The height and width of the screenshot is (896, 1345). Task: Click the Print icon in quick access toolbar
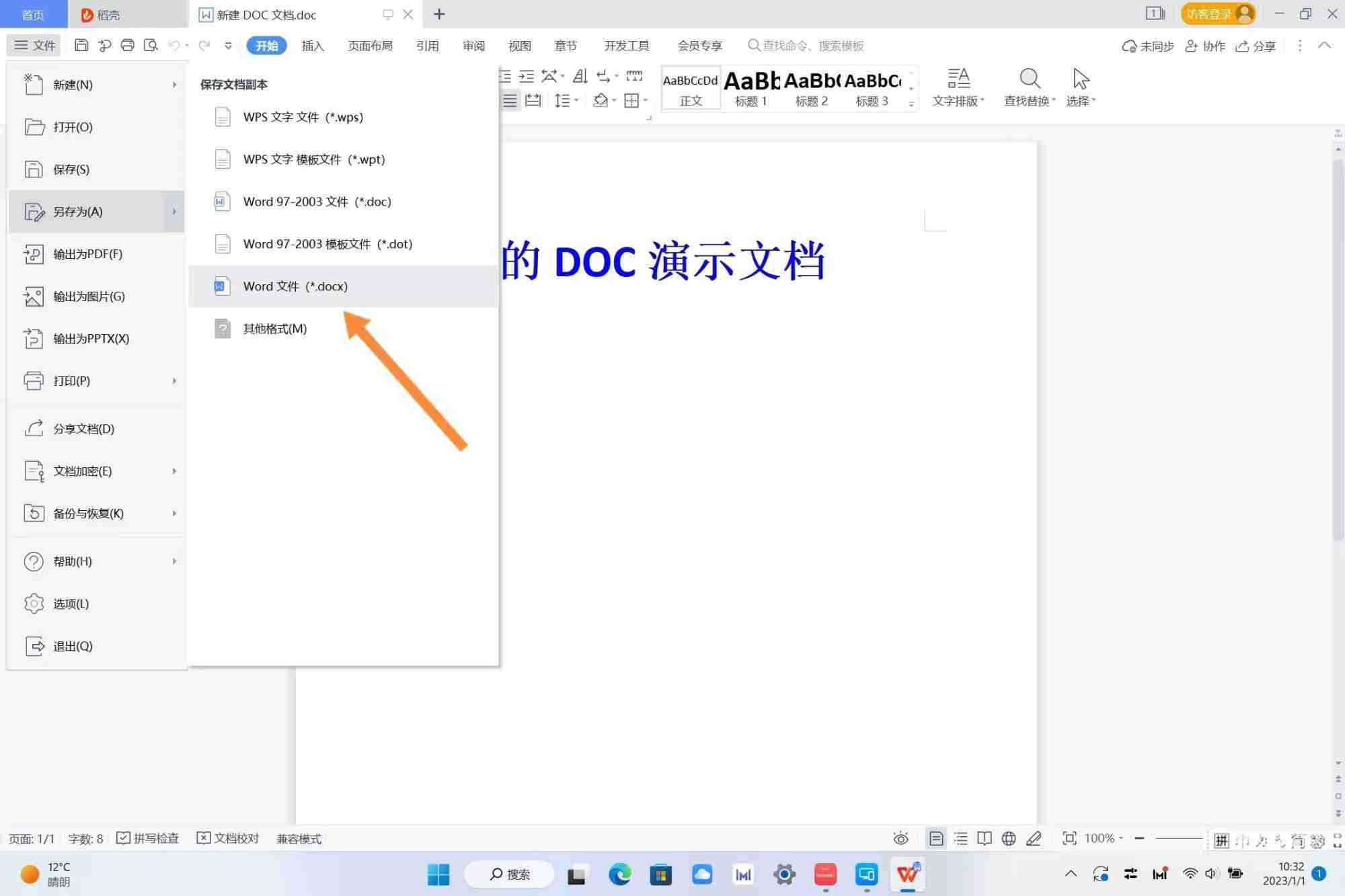click(x=128, y=45)
